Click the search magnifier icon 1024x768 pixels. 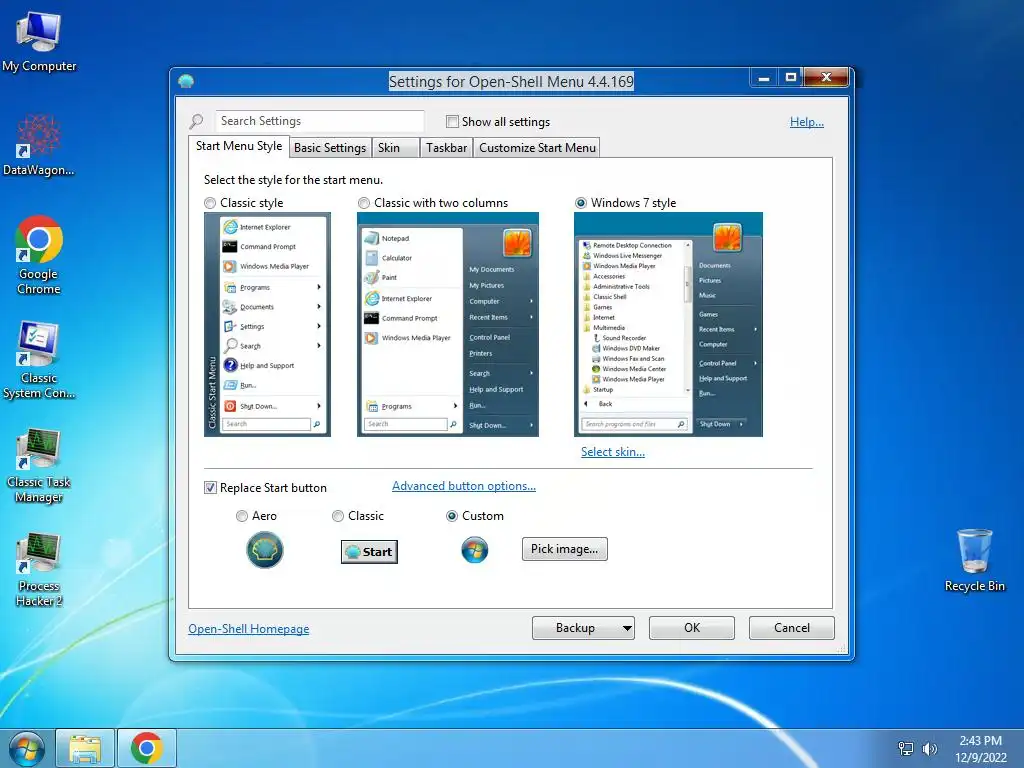click(x=197, y=121)
